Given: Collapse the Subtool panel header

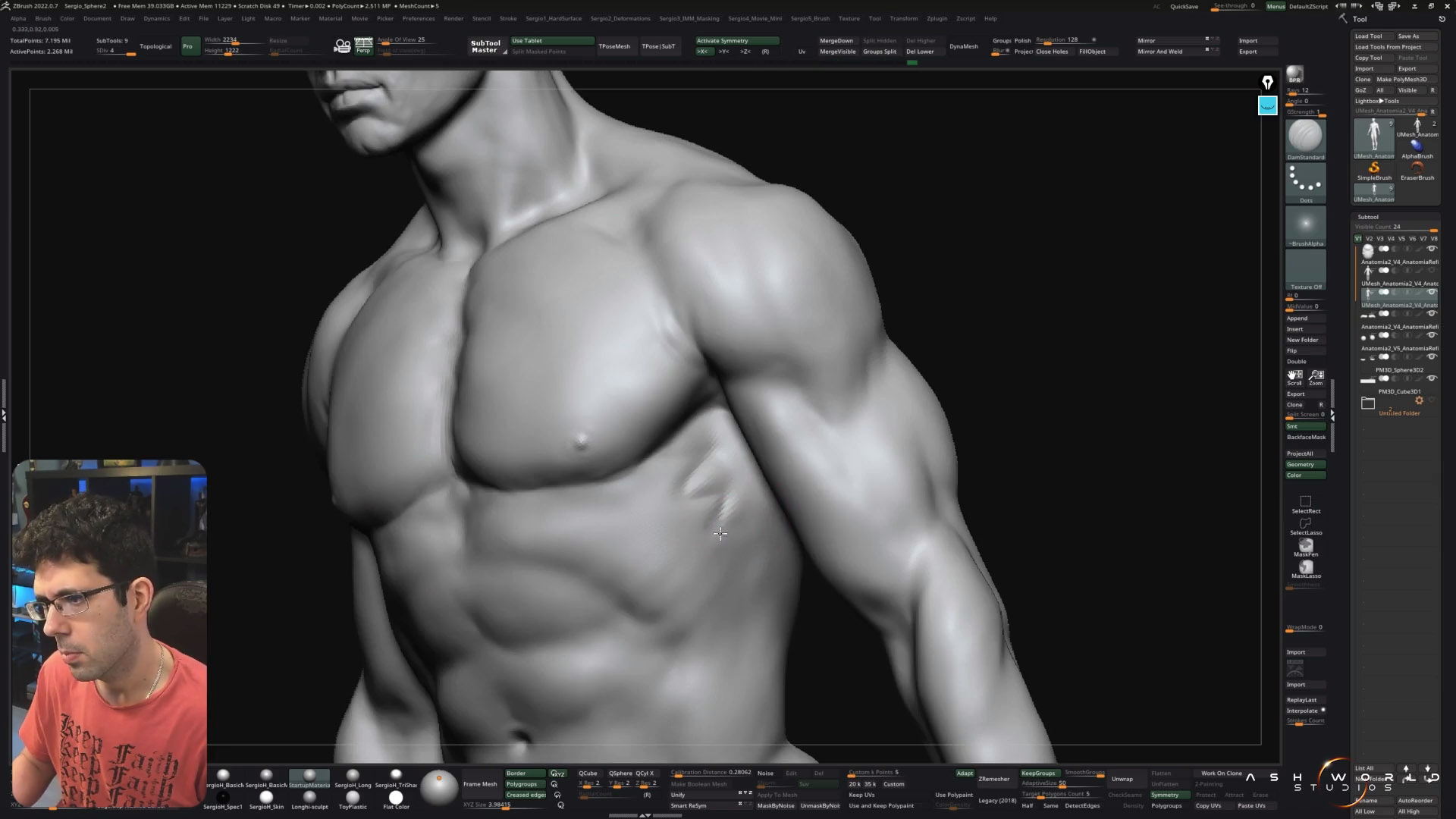Looking at the screenshot, I should point(1368,217).
